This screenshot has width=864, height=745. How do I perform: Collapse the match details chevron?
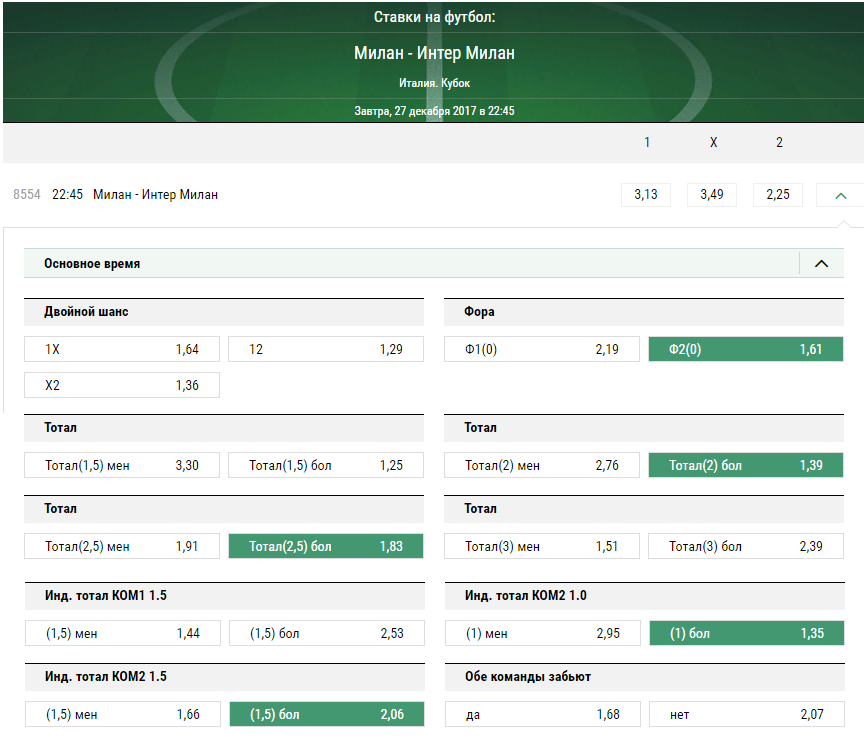tap(840, 195)
